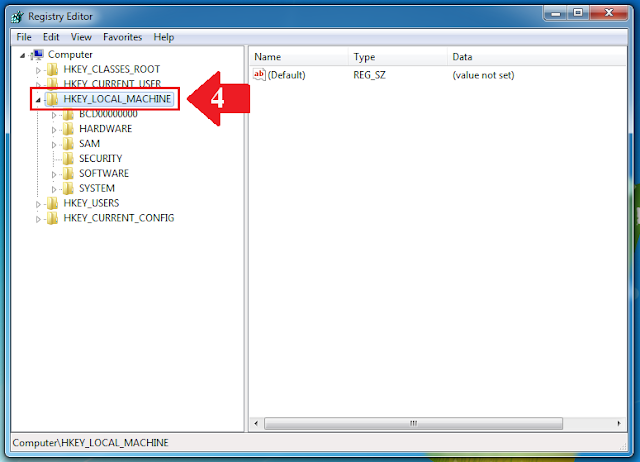Click the BCD00000000 folder icon
The image size is (640, 462).
pos(68,114)
